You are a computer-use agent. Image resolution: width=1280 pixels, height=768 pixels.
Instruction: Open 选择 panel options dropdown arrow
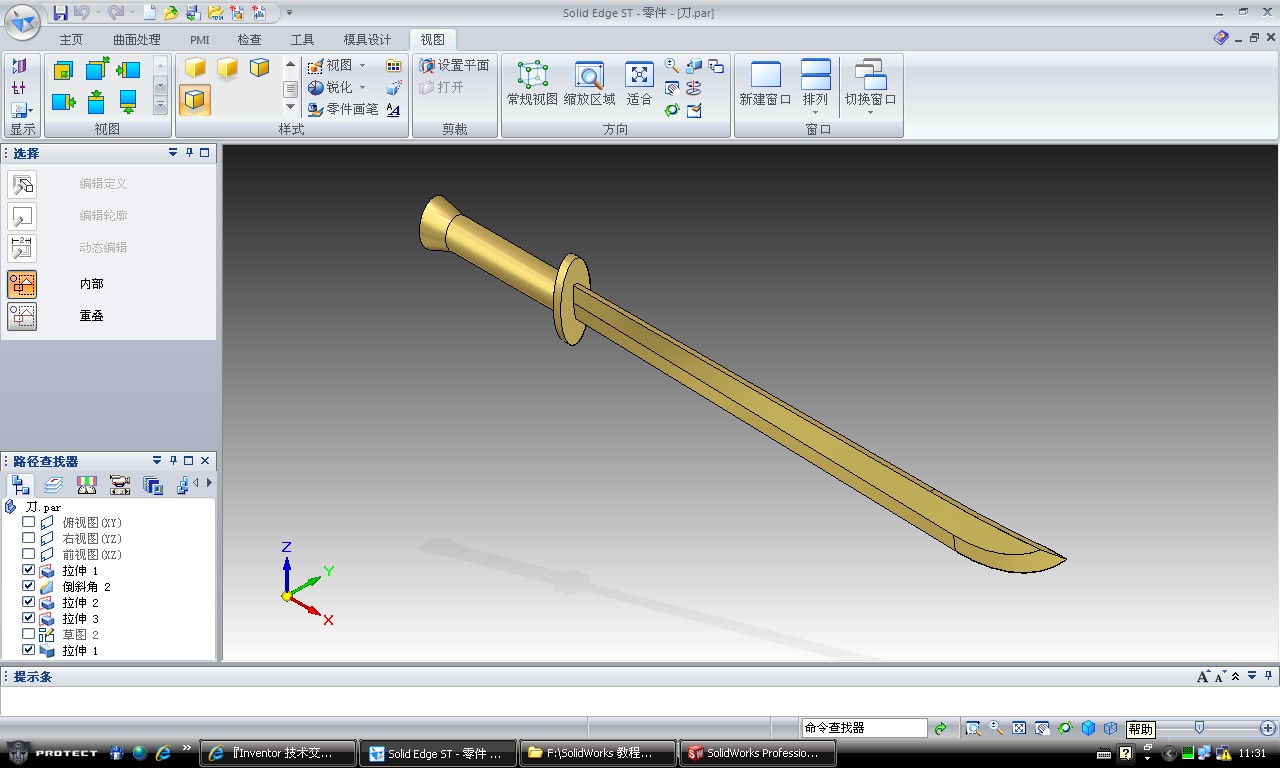point(173,153)
